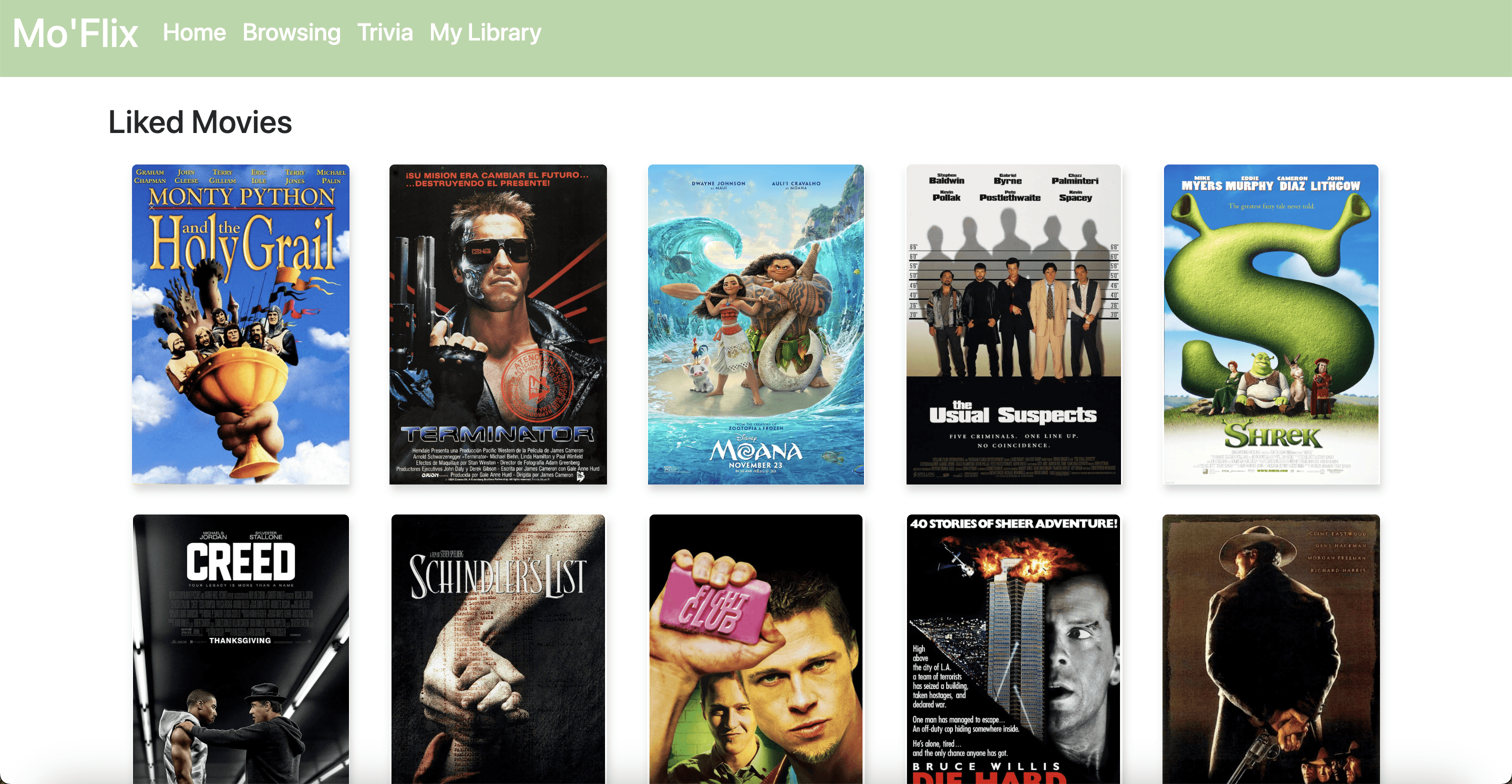This screenshot has width=1512, height=784.
Task: Click the CREED title on the poster
Action: click(240, 561)
